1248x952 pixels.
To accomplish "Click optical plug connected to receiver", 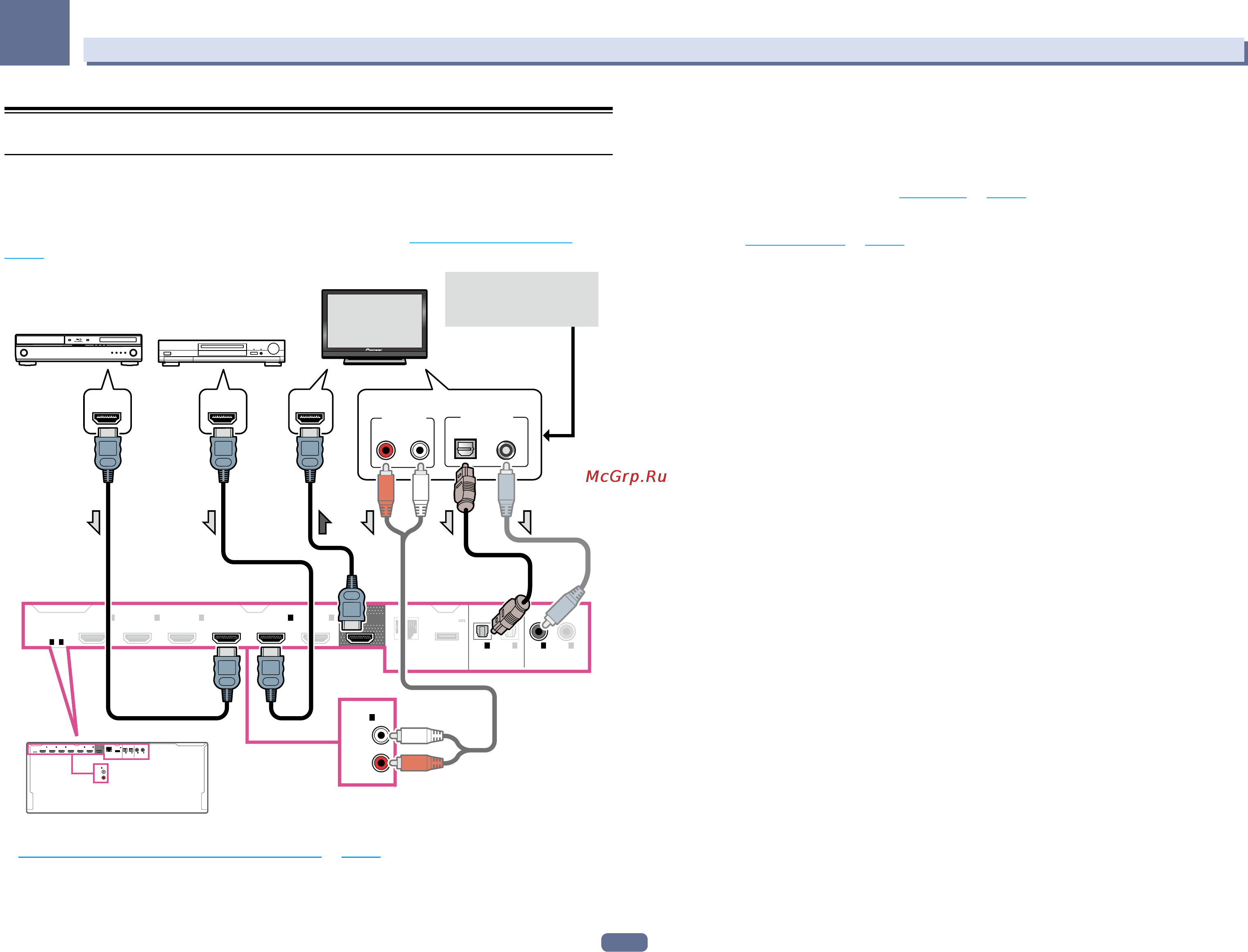I will 510,614.
